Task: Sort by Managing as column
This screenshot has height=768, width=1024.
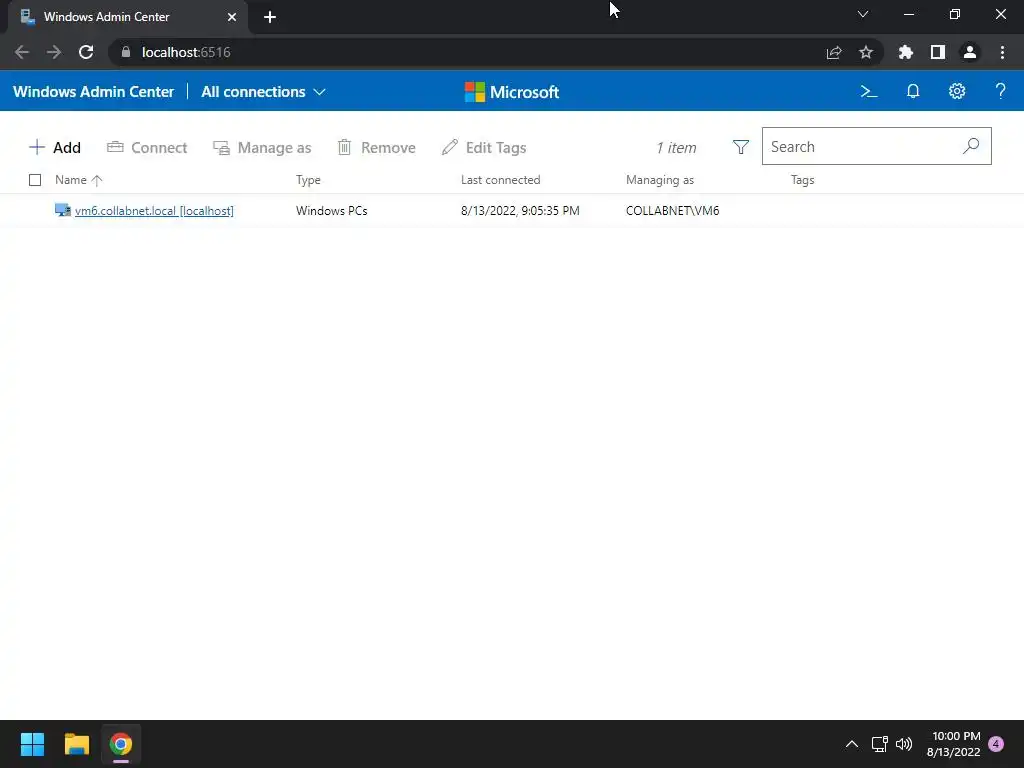Action: point(660,180)
